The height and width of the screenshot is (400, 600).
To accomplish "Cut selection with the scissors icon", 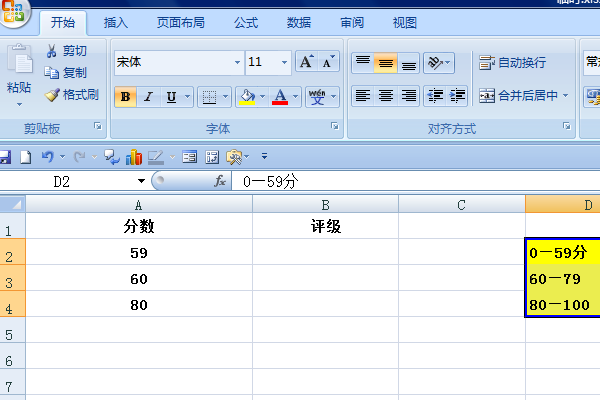I will (51, 51).
